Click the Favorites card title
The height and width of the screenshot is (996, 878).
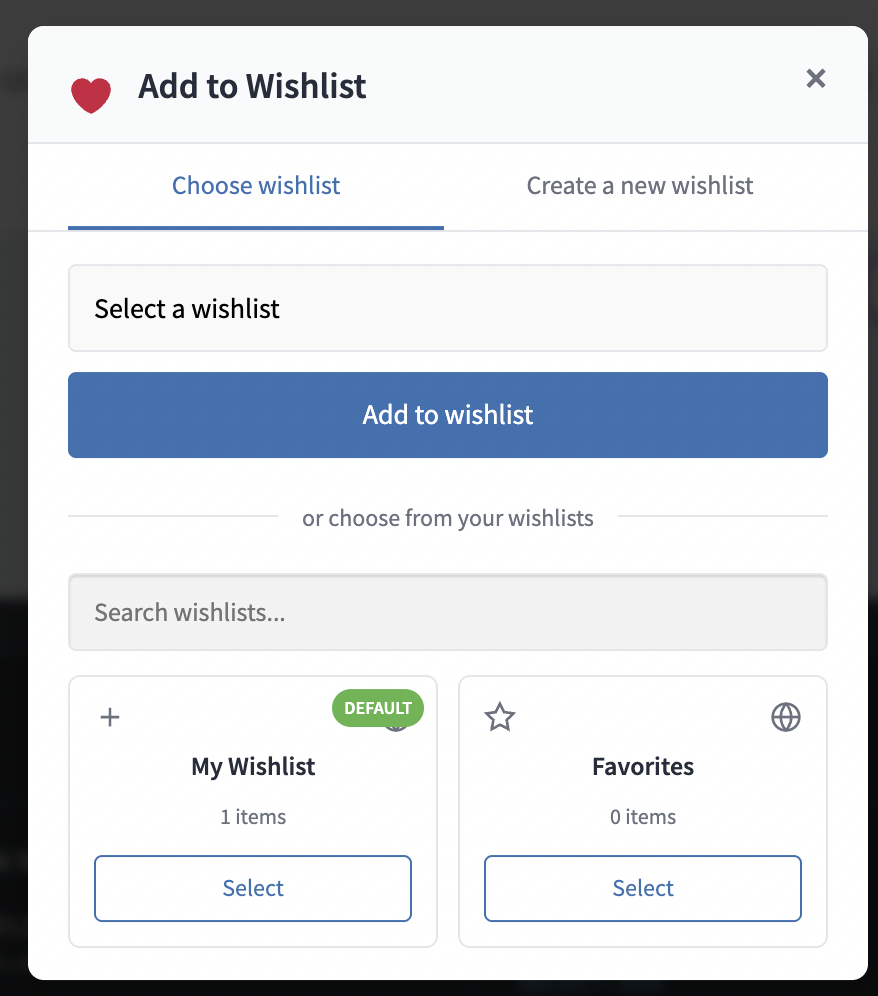pos(642,766)
